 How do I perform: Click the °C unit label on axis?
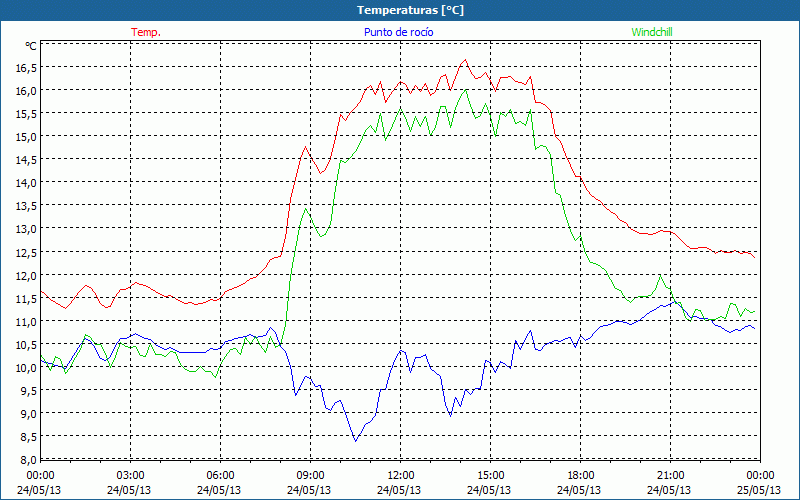tap(31, 46)
